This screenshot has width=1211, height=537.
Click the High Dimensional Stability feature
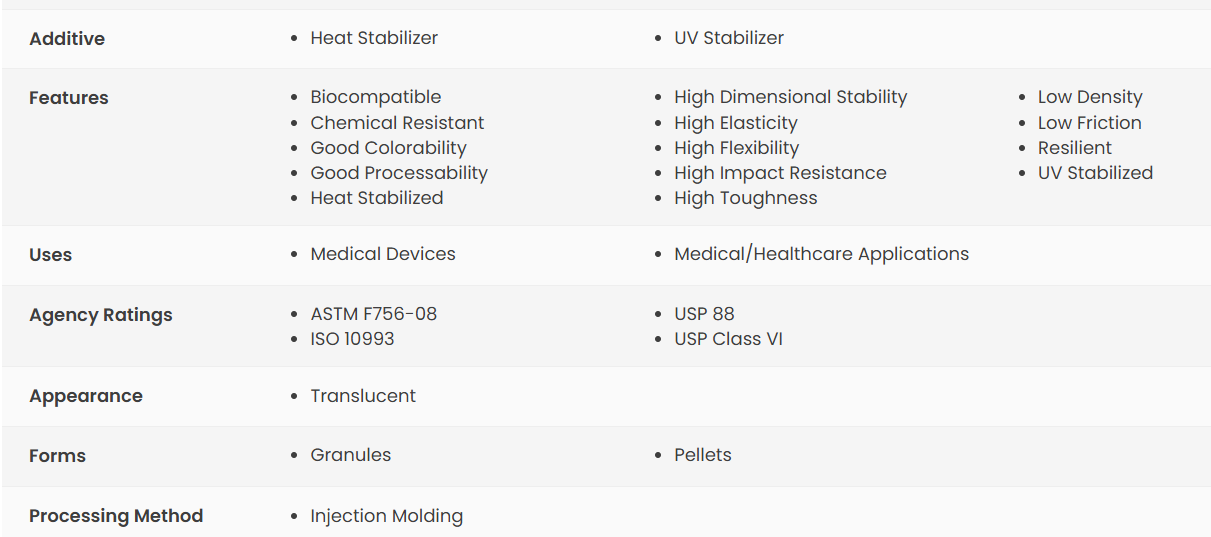coord(791,97)
